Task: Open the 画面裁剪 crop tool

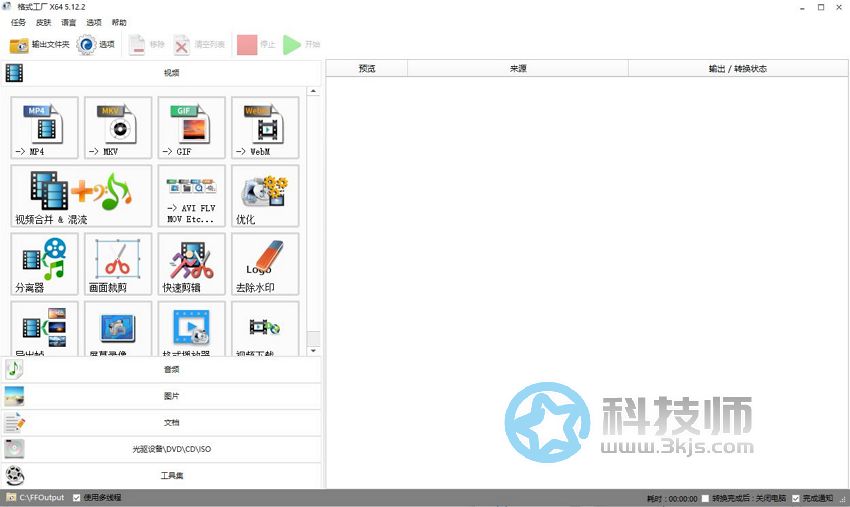Action: point(118,264)
